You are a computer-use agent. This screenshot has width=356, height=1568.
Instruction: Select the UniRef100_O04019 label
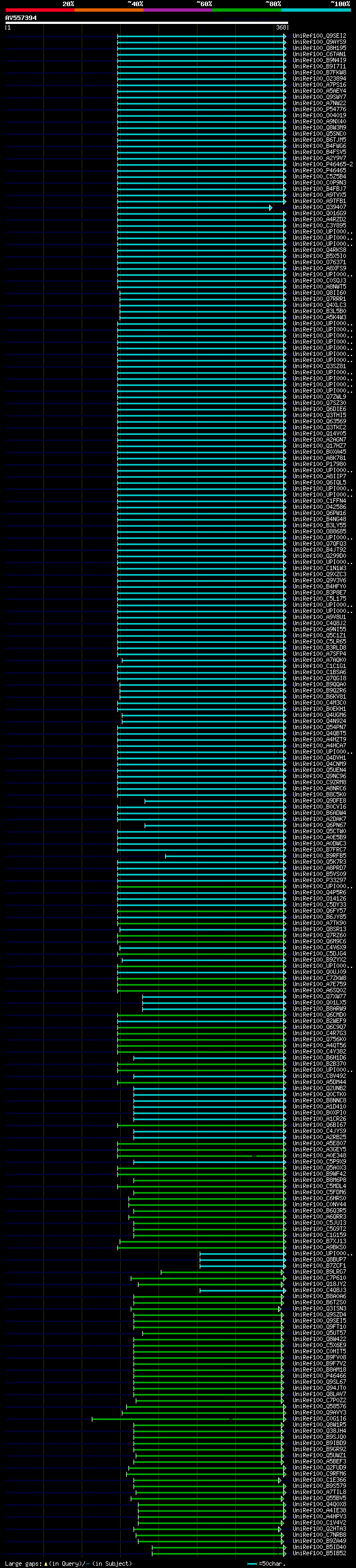pos(319,116)
